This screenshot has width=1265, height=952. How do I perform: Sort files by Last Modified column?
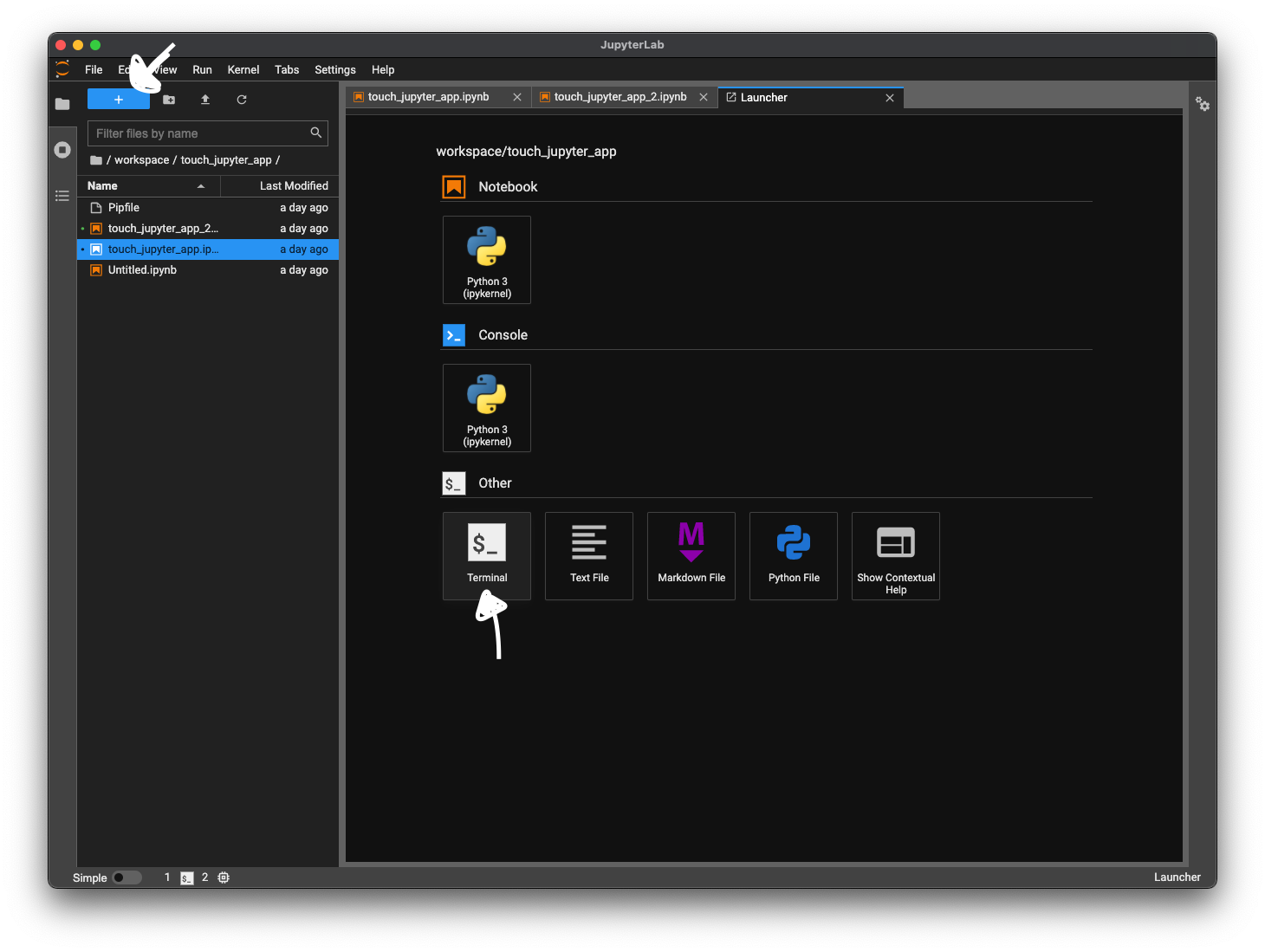pos(293,186)
